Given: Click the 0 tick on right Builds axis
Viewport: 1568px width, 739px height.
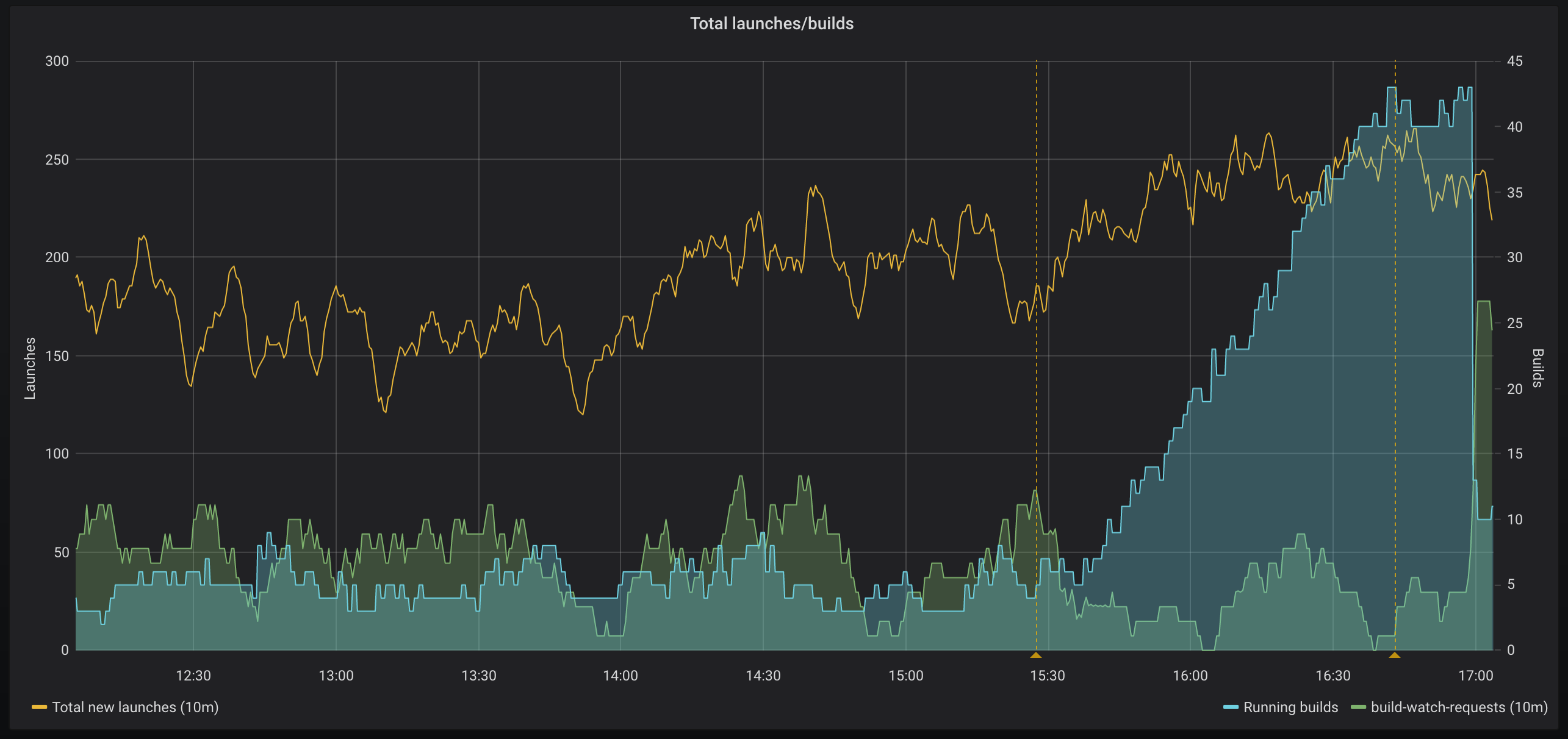Looking at the screenshot, I should click(x=1511, y=650).
